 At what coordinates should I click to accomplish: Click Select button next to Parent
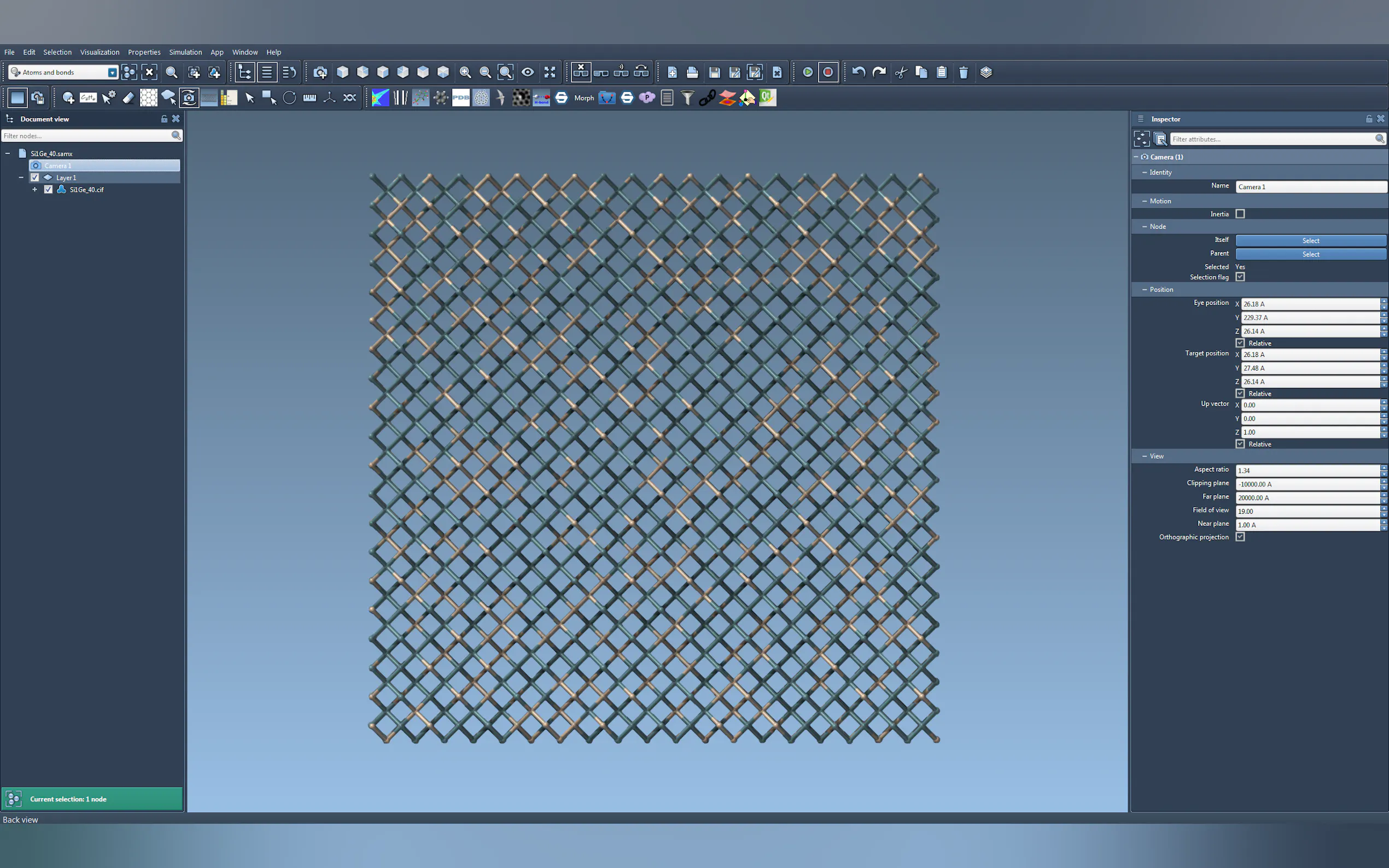[x=1310, y=254]
